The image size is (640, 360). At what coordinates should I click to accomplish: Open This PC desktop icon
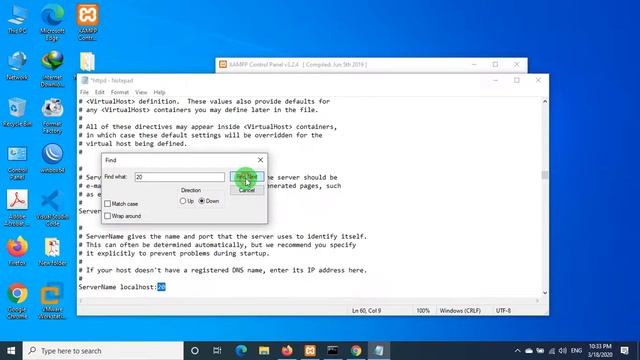17,19
